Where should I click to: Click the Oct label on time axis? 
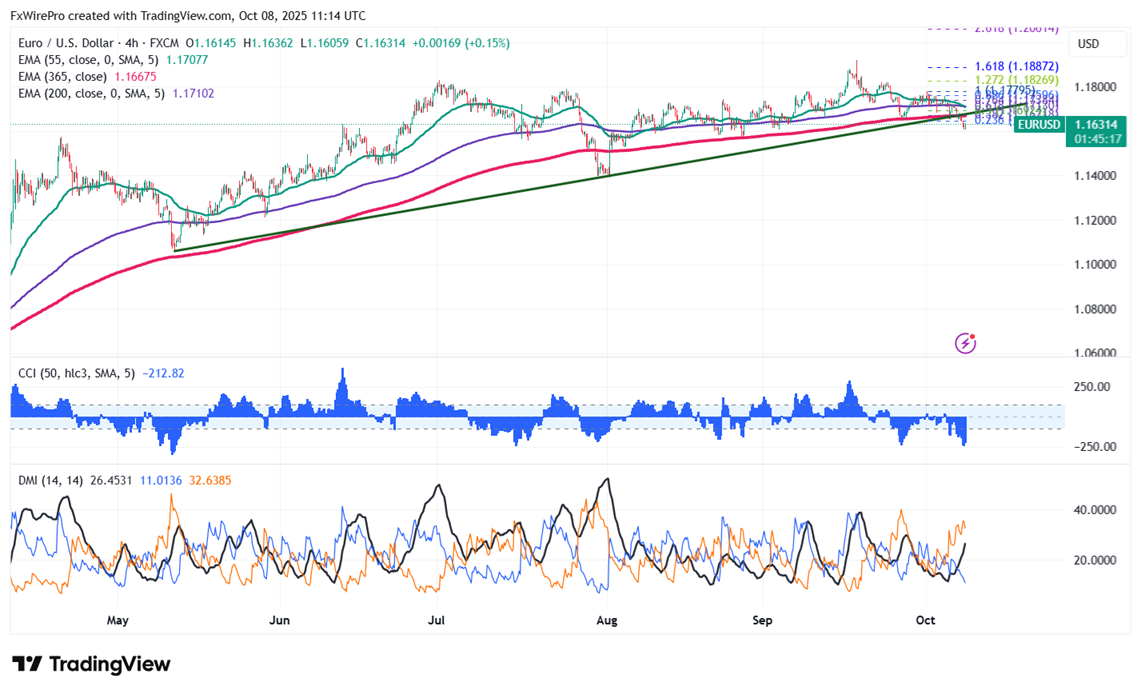(925, 620)
